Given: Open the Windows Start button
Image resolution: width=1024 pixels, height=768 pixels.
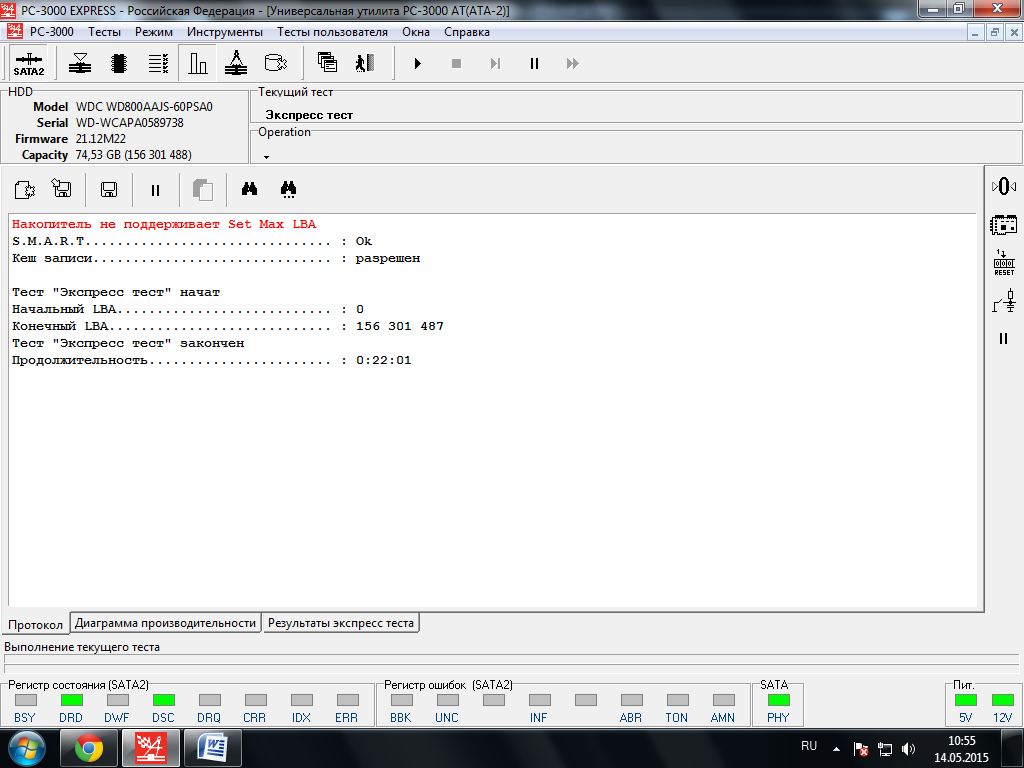Looking at the screenshot, I should (x=27, y=748).
